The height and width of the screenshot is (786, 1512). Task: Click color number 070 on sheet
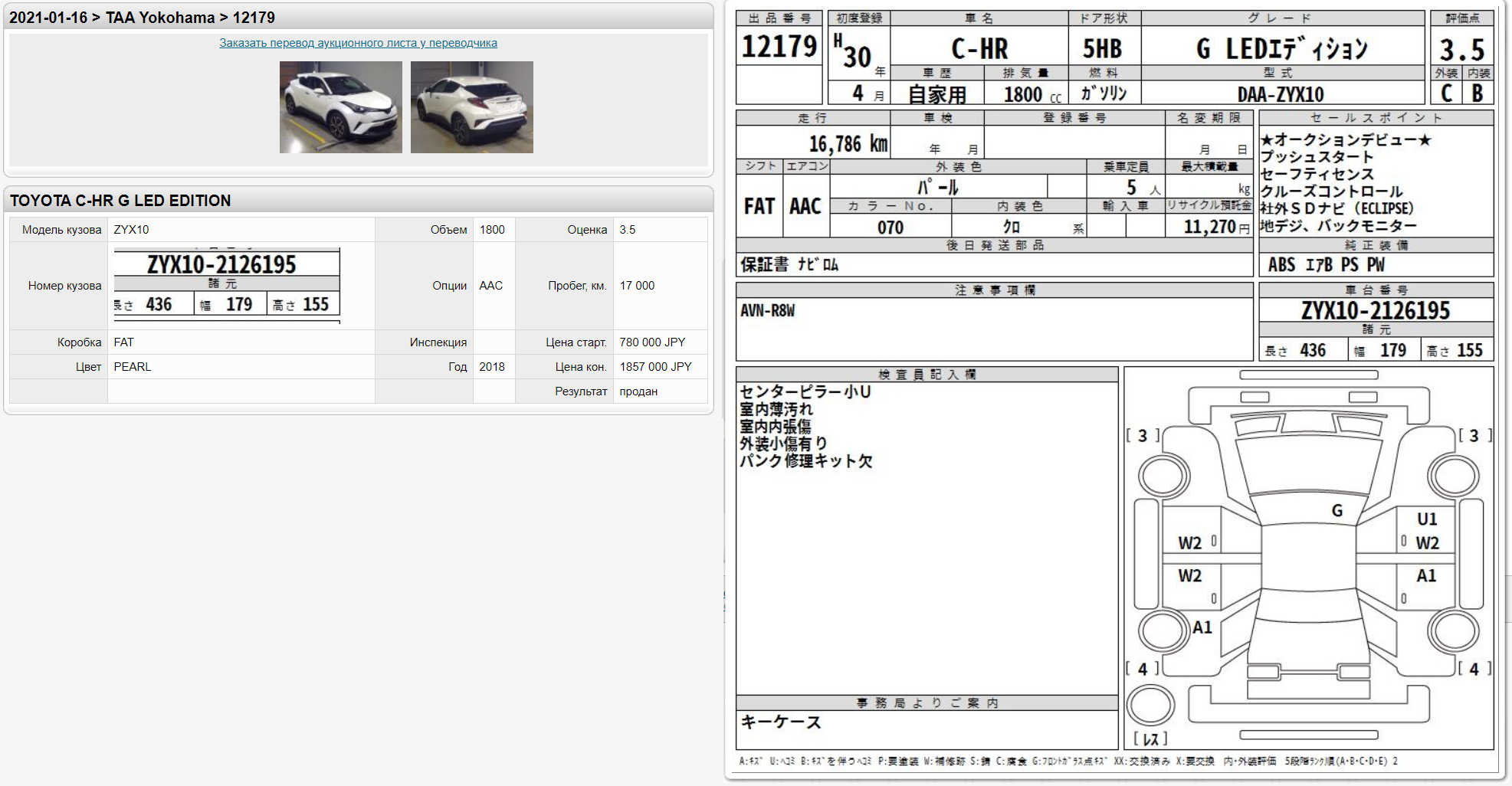pyautogui.click(x=890, y=228)
